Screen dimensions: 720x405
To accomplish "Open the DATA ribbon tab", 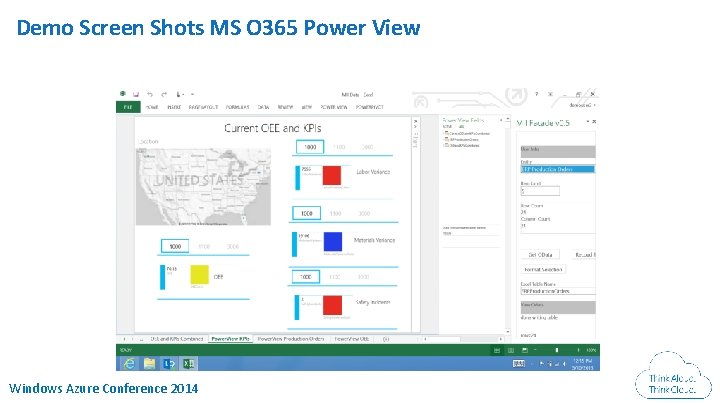I will [264, 107].
